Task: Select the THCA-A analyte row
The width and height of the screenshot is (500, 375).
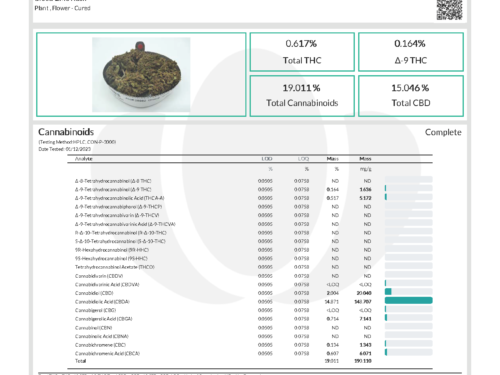Action: (x=250, y=198)
